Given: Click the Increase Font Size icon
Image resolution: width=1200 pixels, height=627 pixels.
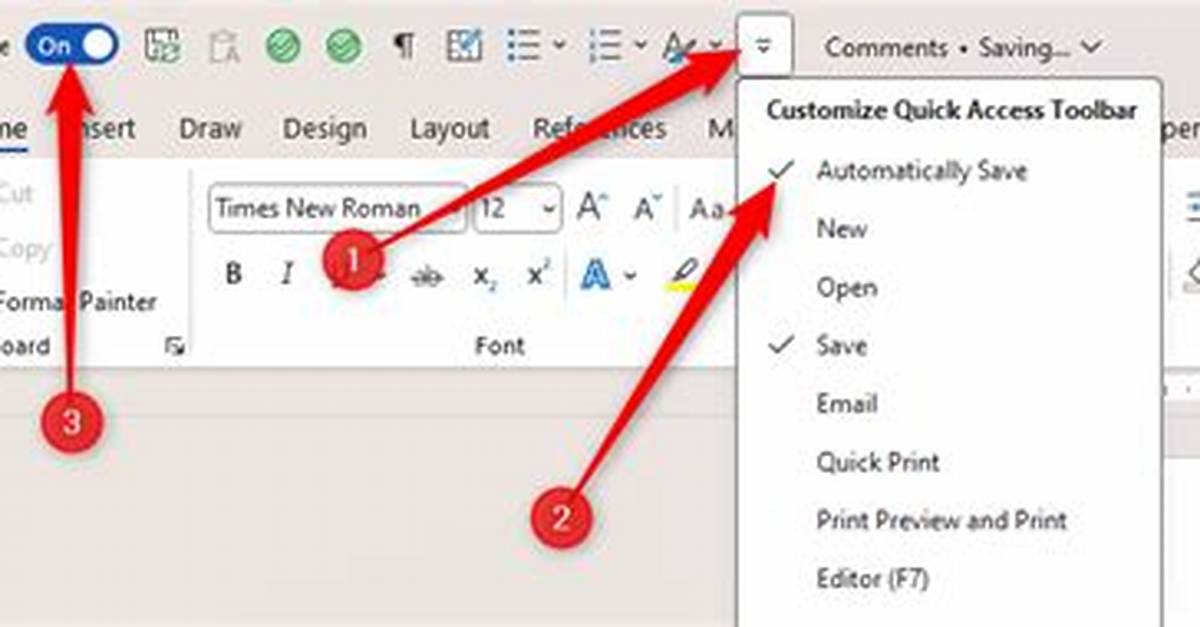Looking at the screenshot, I should (x=592, y=208).
